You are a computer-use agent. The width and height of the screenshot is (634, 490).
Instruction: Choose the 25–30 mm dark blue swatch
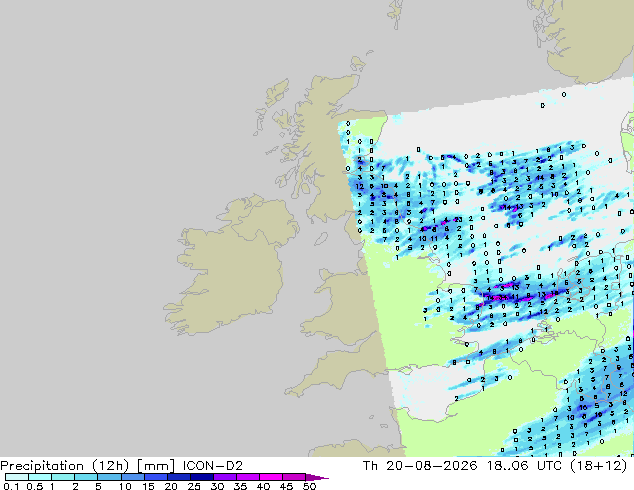tap(201, 477)
